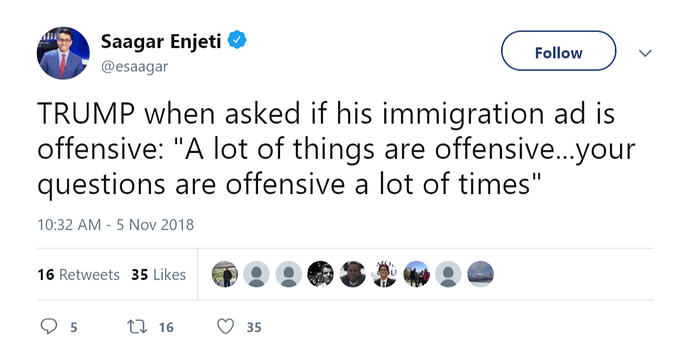The width and height of the screenshot is (690, 364).
Task: Open the first liker avatar
Action: point(224,274)
